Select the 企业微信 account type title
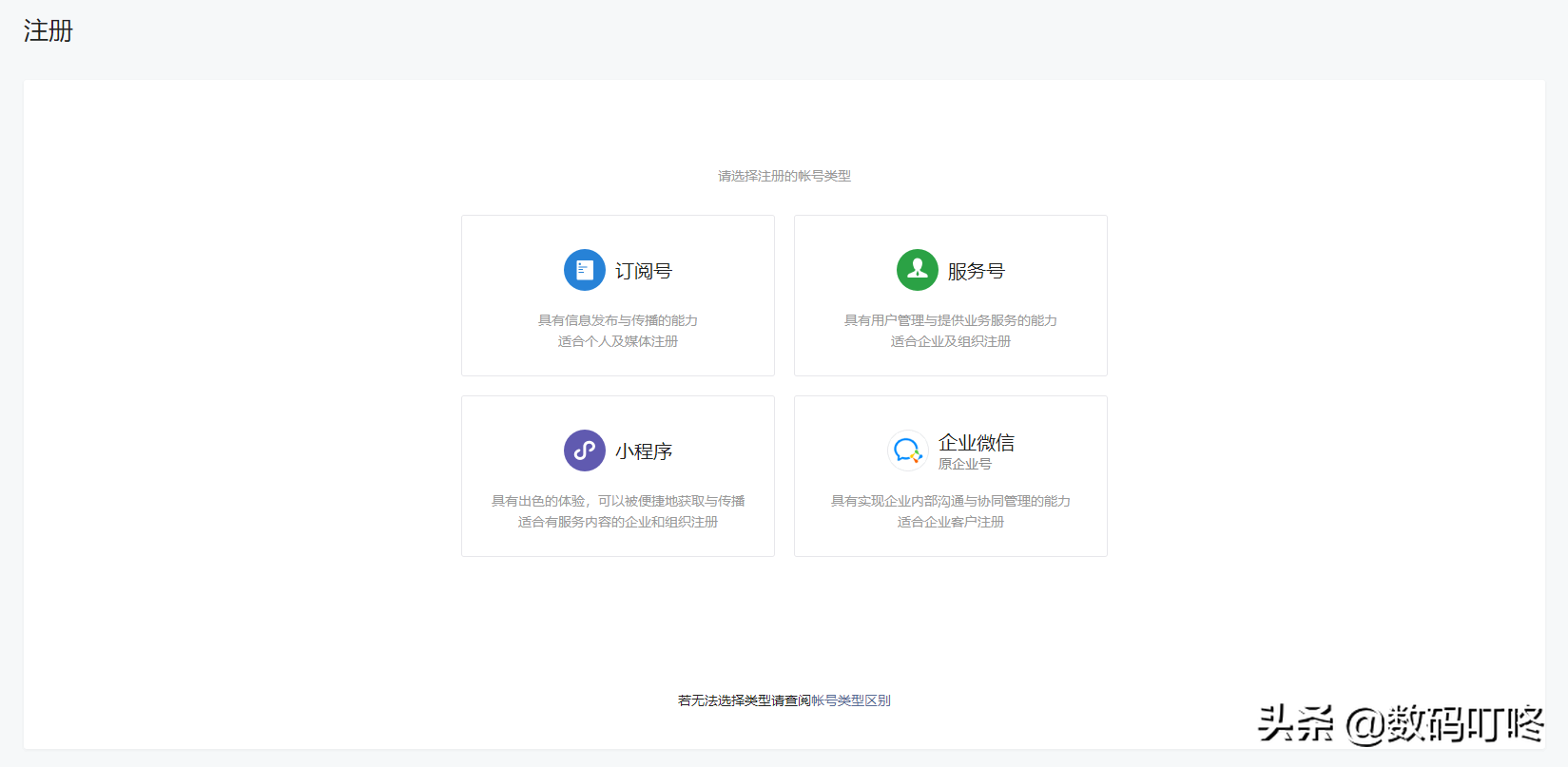Image resolution: width=1568 pixels, height=767 pixels. [977, 443]
